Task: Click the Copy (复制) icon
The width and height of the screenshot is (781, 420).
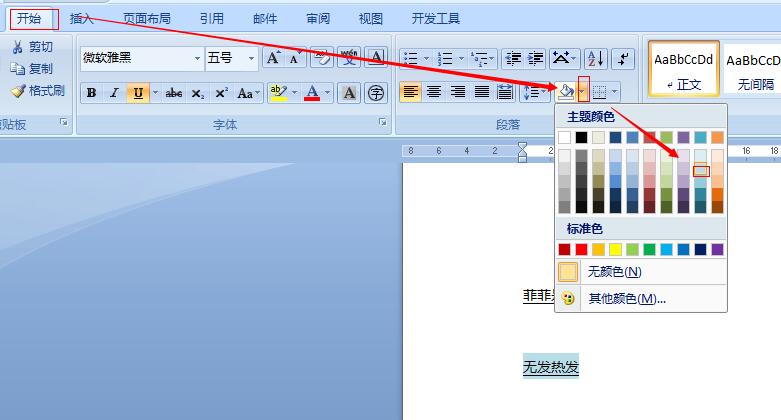Action: 18,69
